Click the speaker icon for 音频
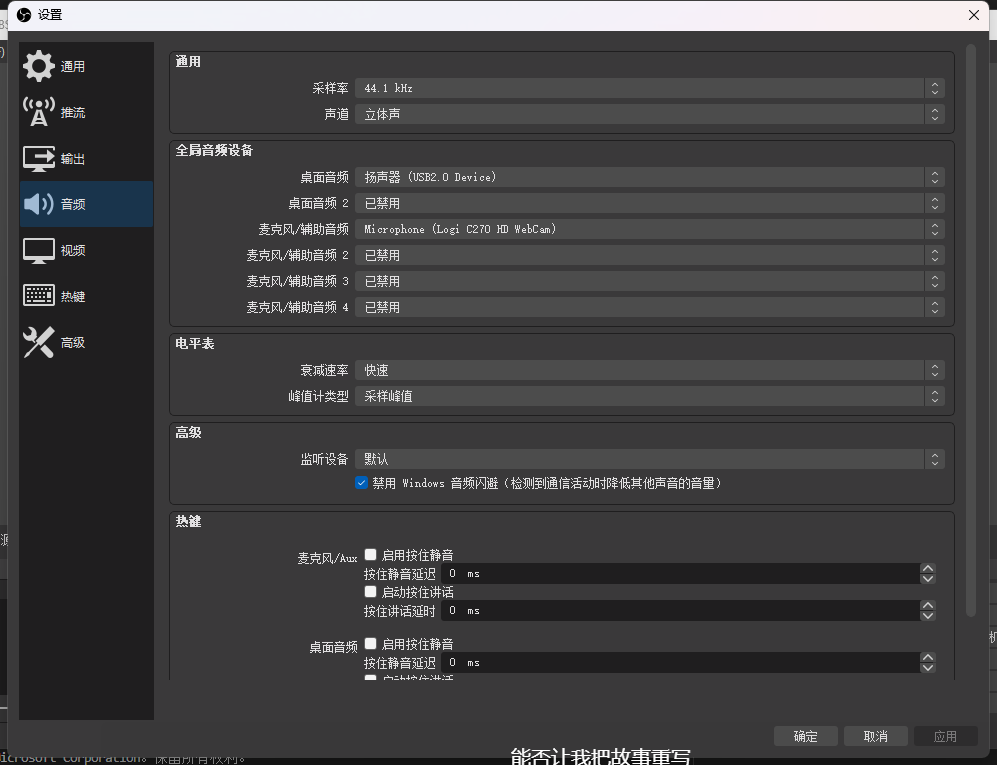 click(39, 204)
